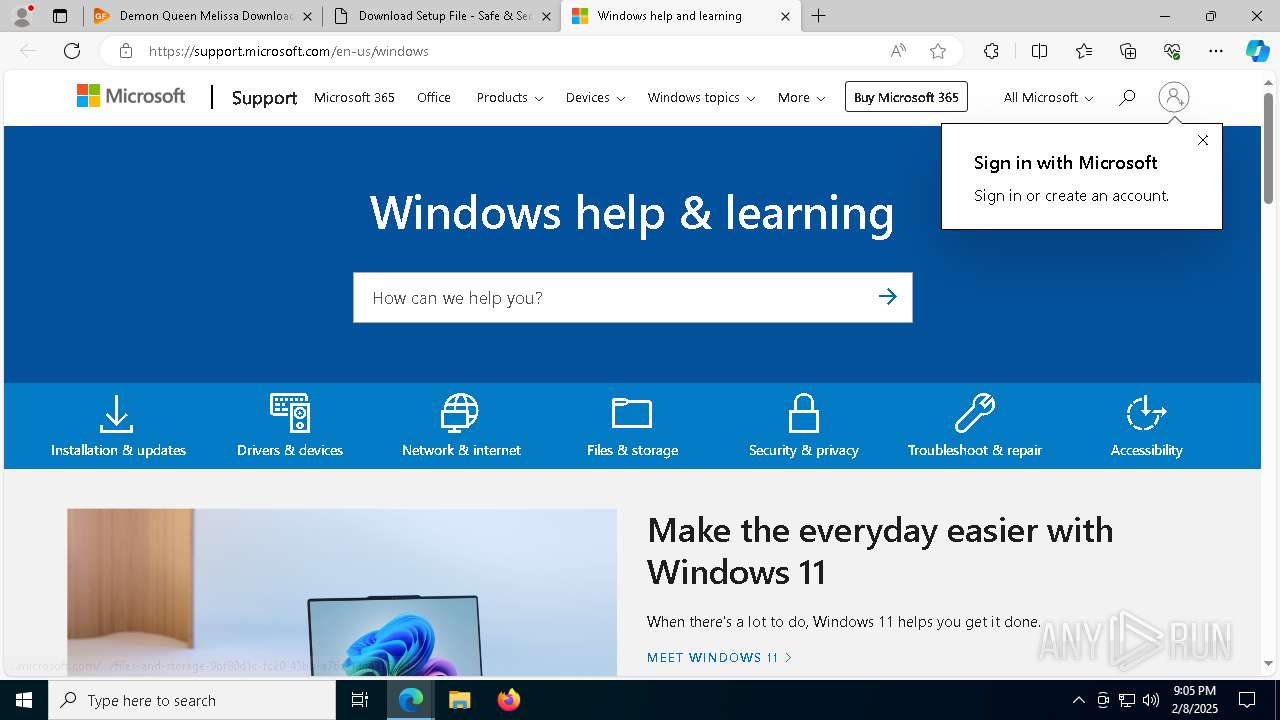Go to Support home link
The image size is (1280, 720).
(264, 97)
